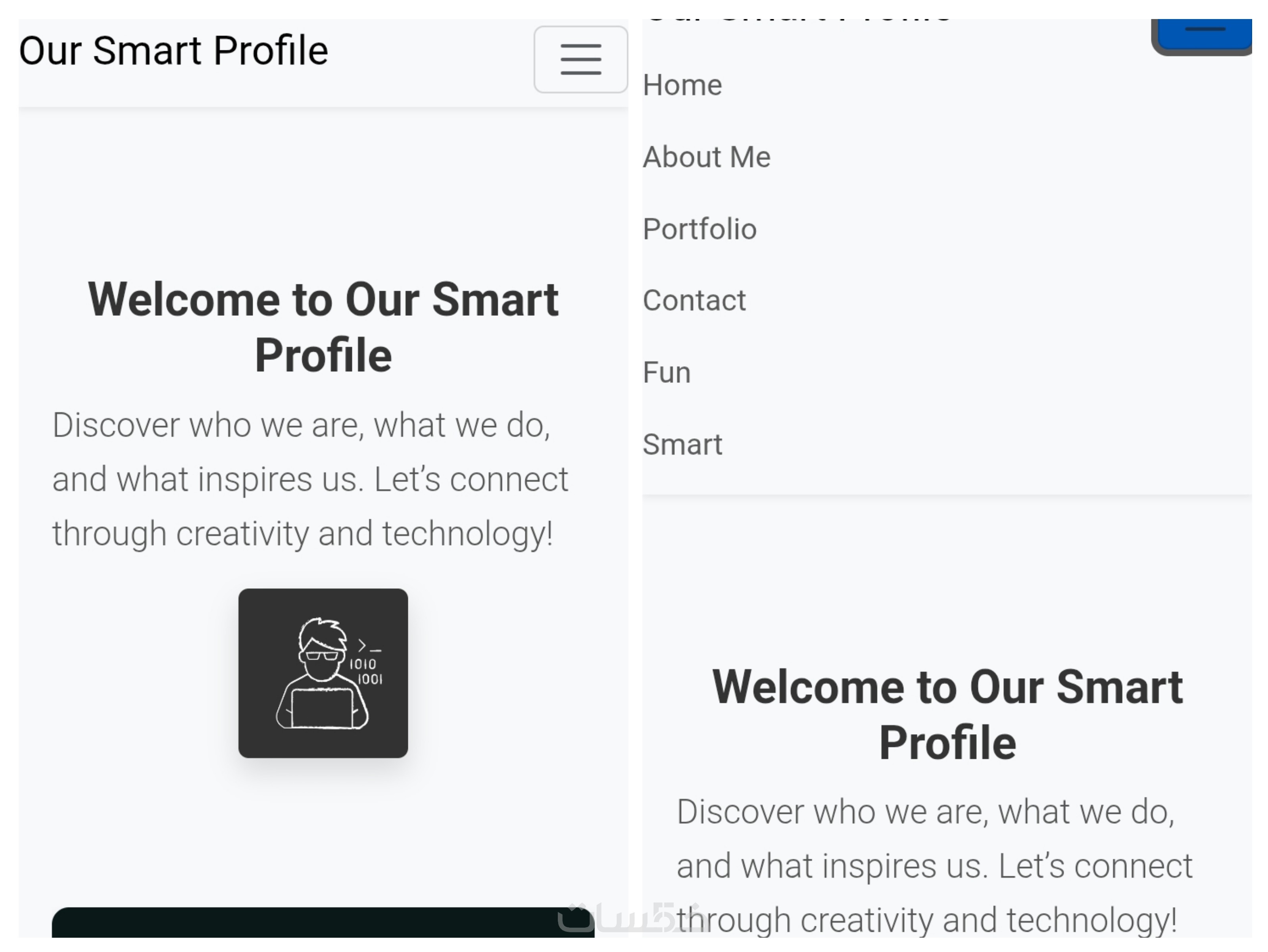Screen dimensions: 1268x952
Task: Choose Smart in the expanded menu
Action: [682, 444]
